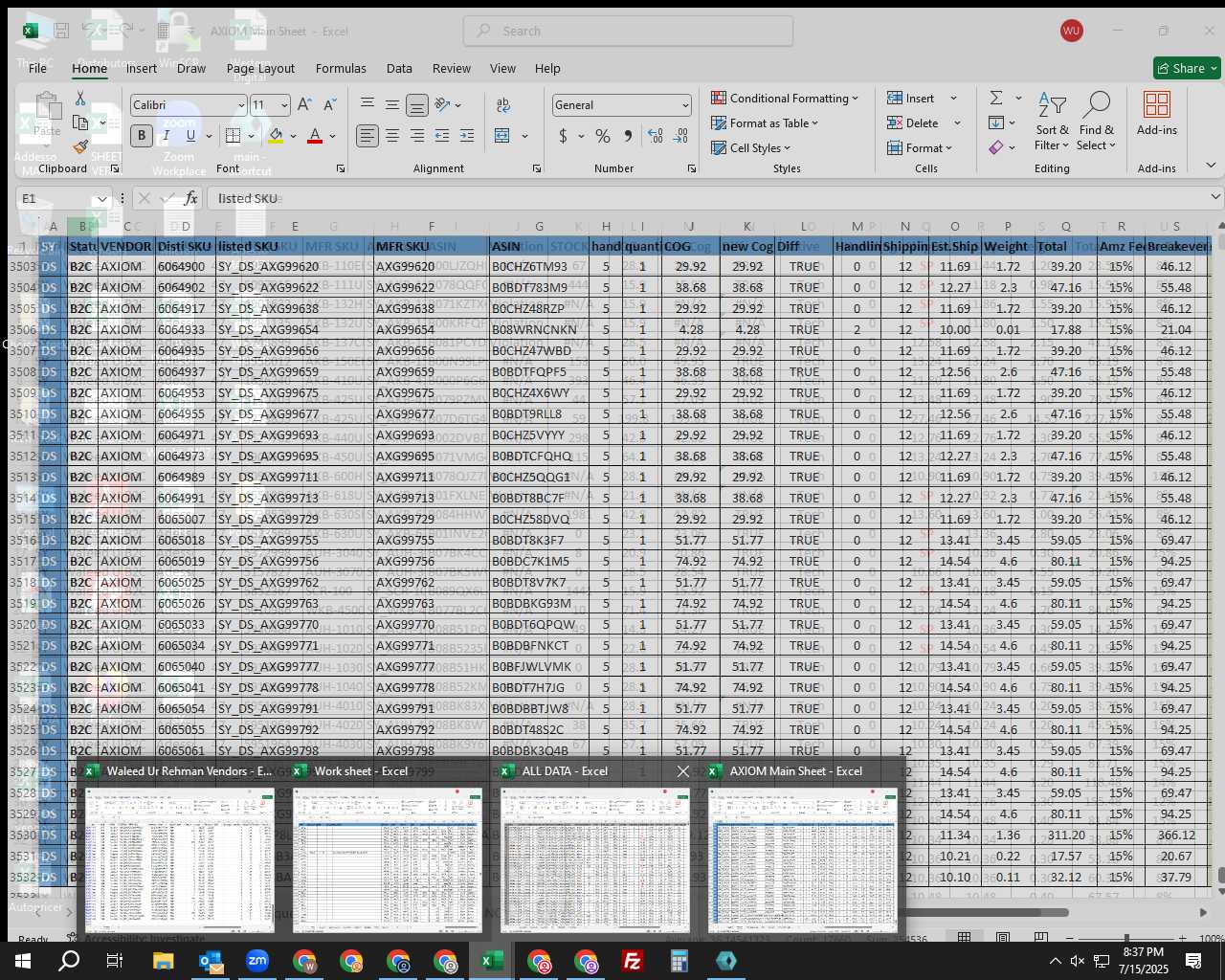
Task: Click the Clear eraser icon
Action: click(996, 147)
